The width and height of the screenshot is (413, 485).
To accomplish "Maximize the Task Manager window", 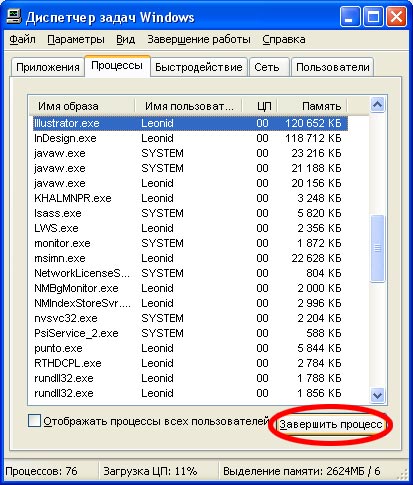I will 373,17.
